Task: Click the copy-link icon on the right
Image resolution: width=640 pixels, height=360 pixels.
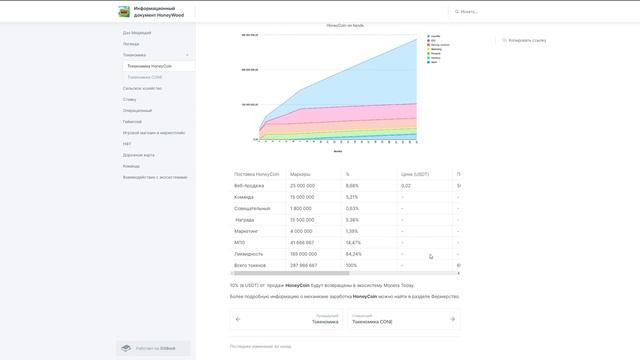Action: [504, 40]
